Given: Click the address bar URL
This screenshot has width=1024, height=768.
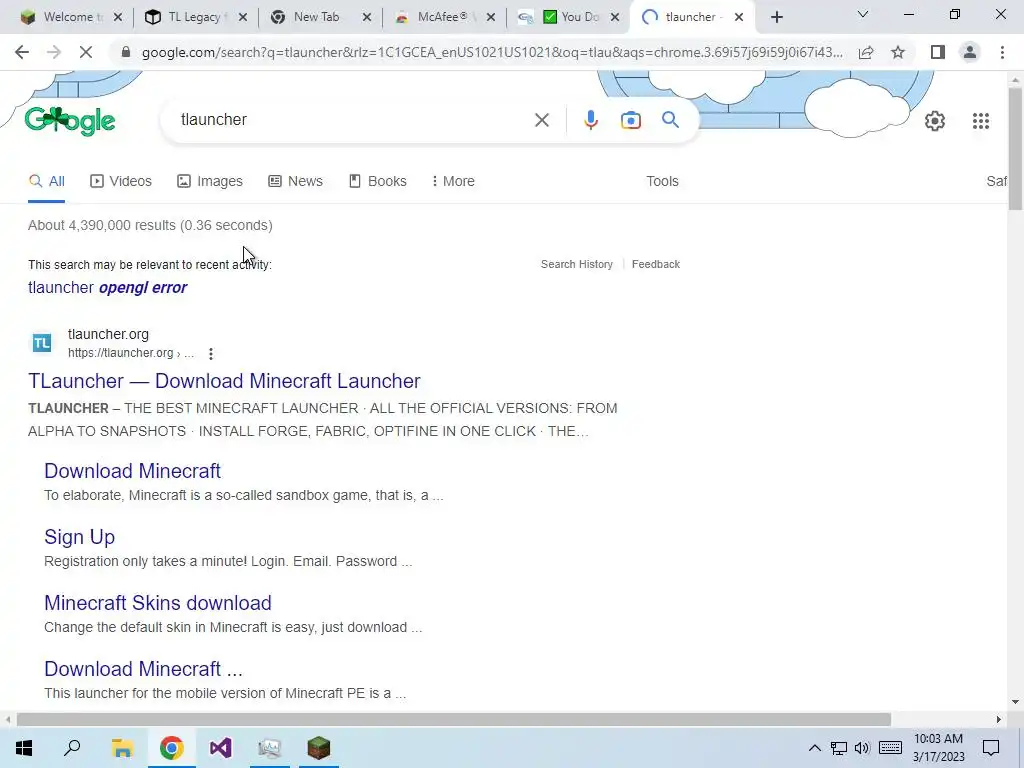Looking at the screenshot, I should [492, 52].
